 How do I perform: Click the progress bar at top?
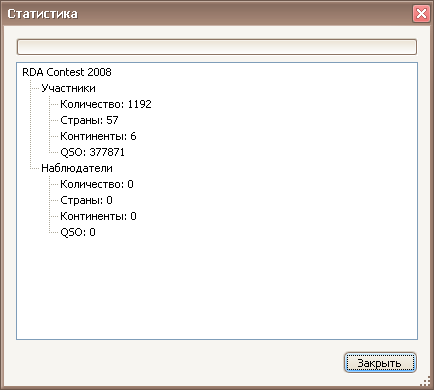217,47
